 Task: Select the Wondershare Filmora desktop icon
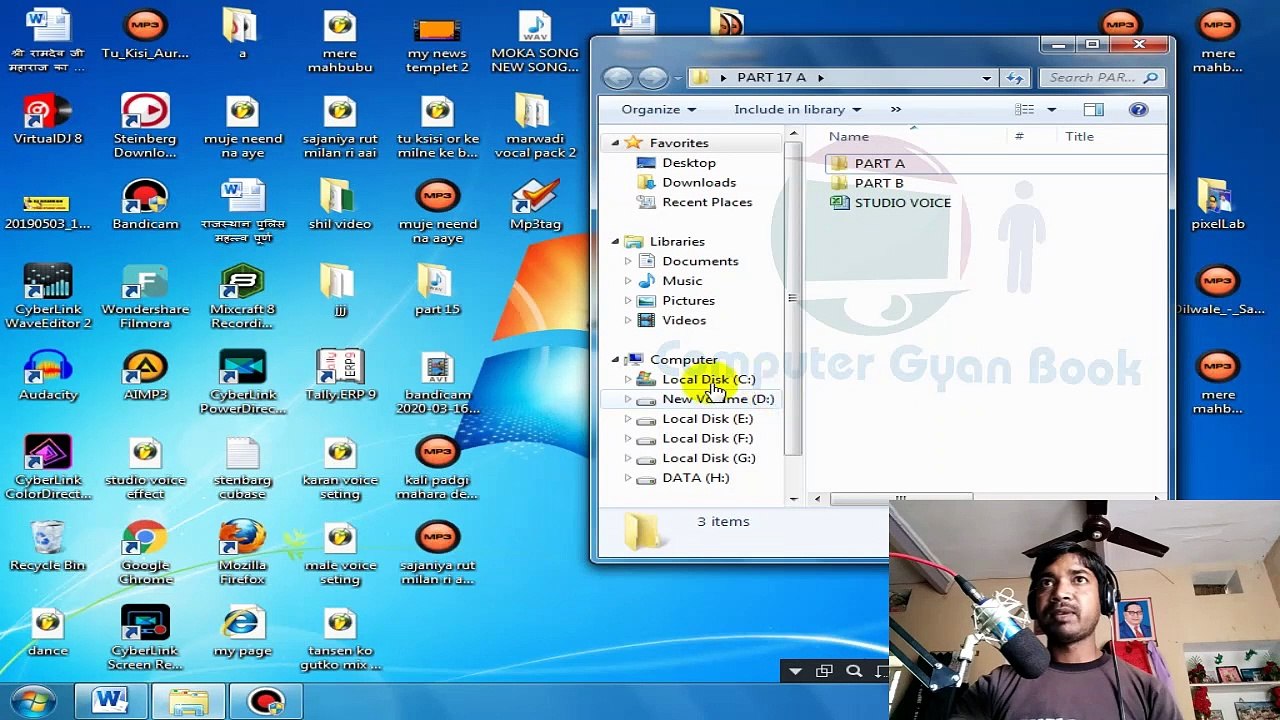point(145,297)
